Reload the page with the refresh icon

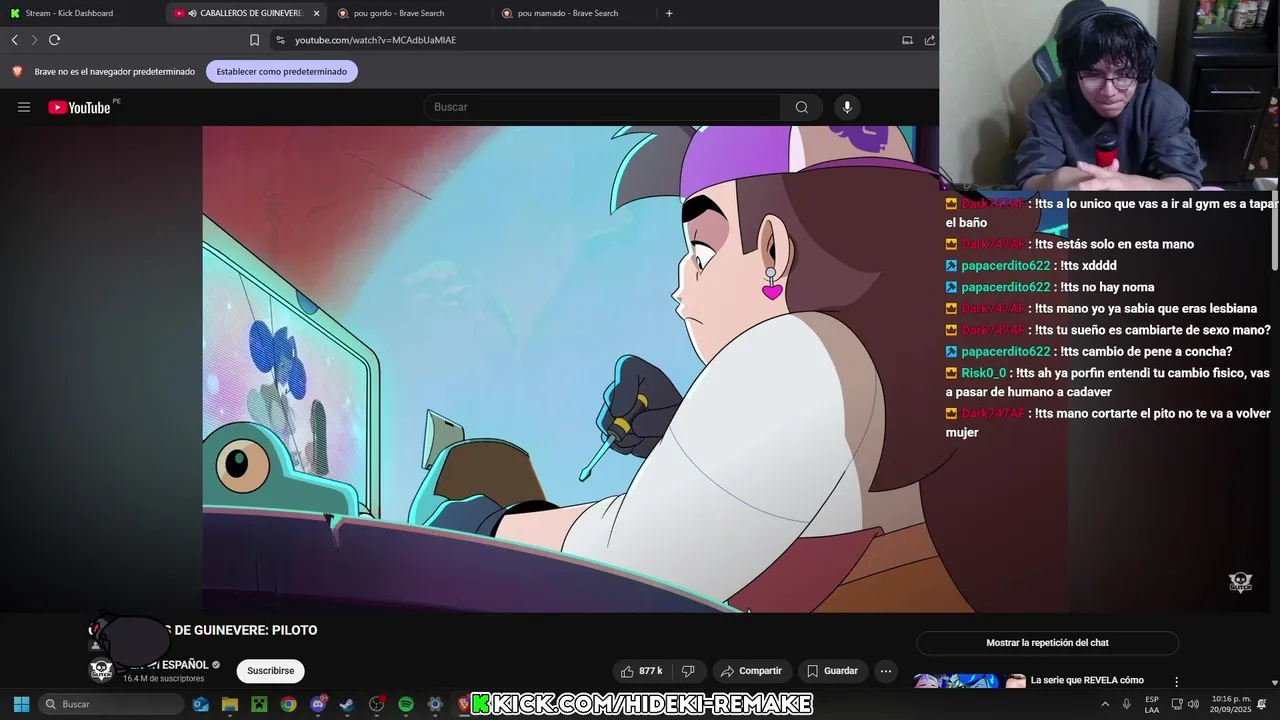click(55, 40)
